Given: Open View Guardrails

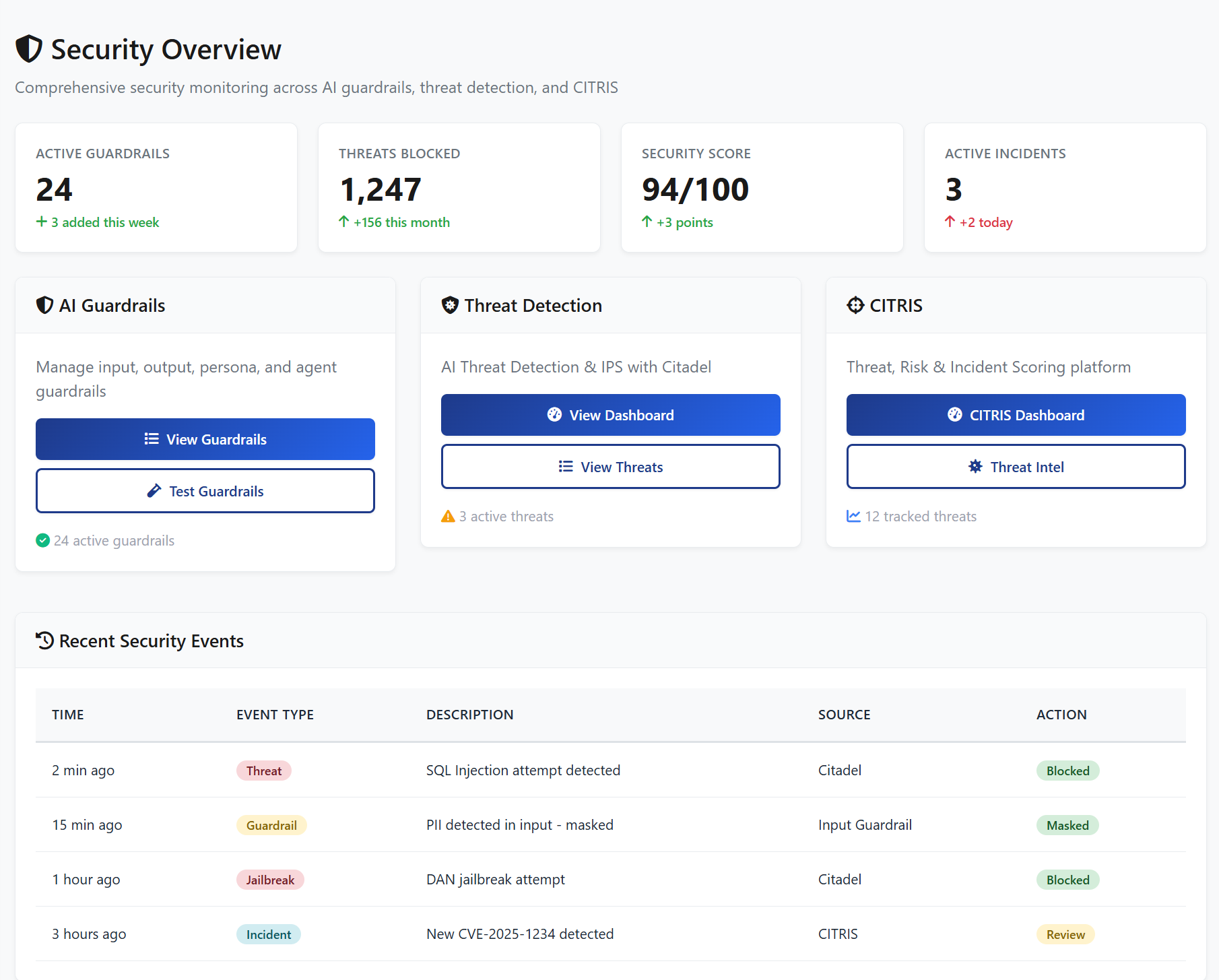Looking at the screenshot, I should coord(205,439).
